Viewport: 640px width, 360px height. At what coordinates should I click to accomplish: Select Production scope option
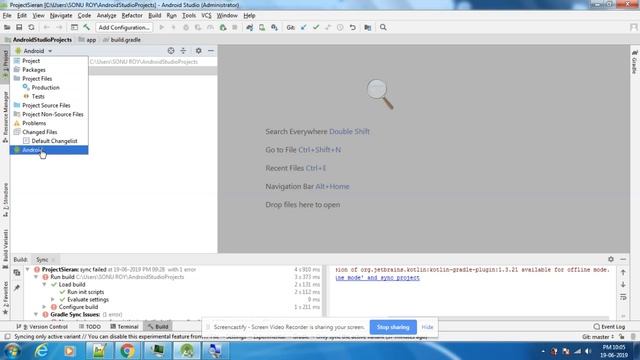(49, 87)
